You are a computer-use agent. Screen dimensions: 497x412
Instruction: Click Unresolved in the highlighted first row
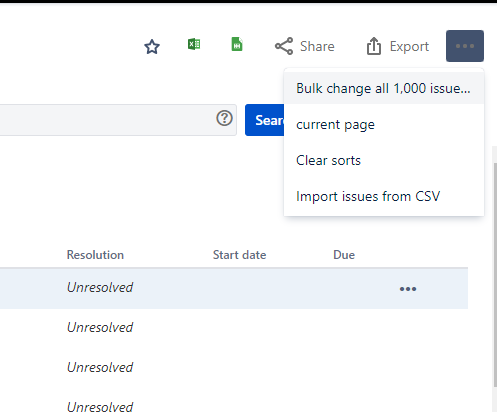pos(100,287)
